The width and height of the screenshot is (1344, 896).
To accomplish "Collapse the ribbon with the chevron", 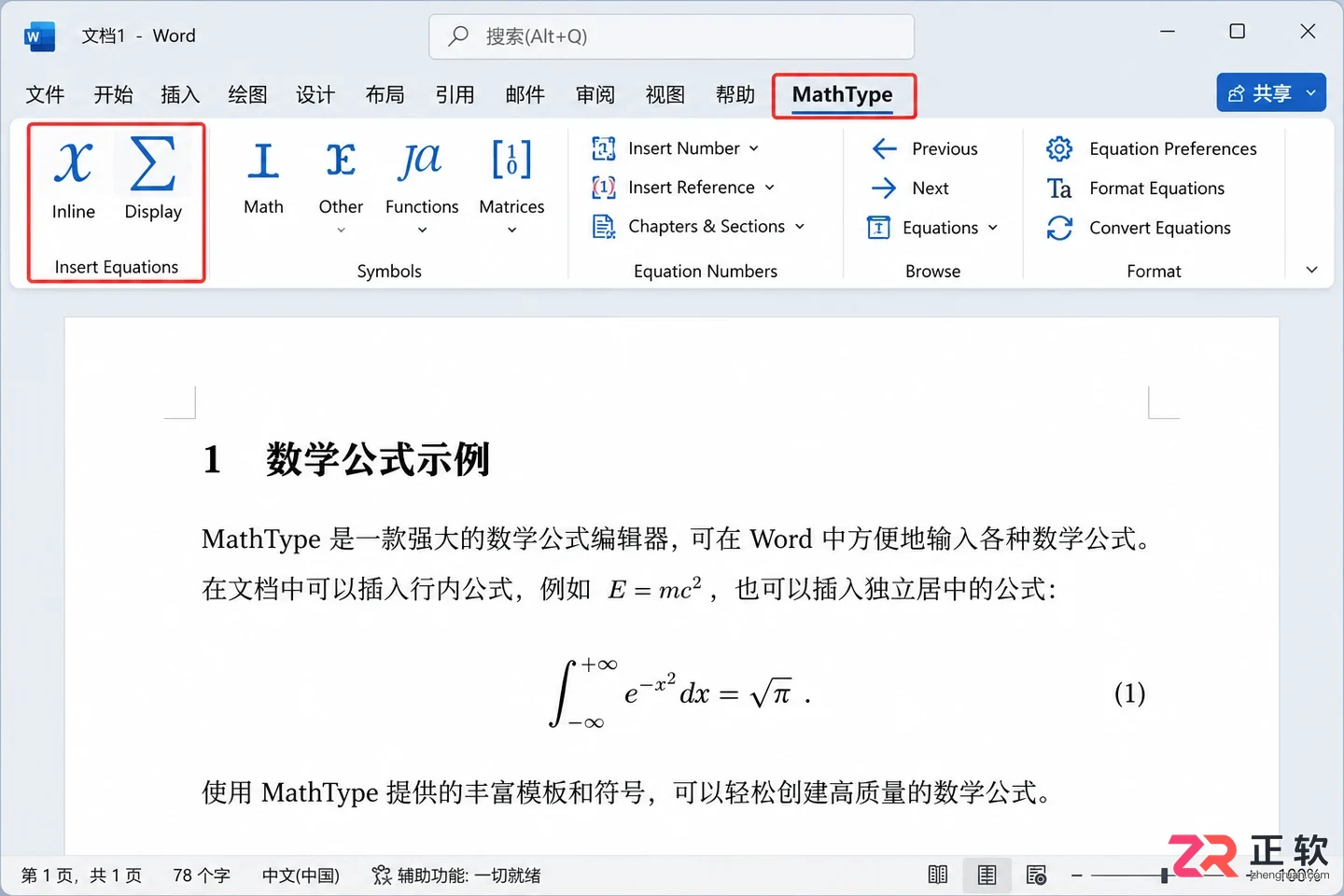I will click(1311, 270).
